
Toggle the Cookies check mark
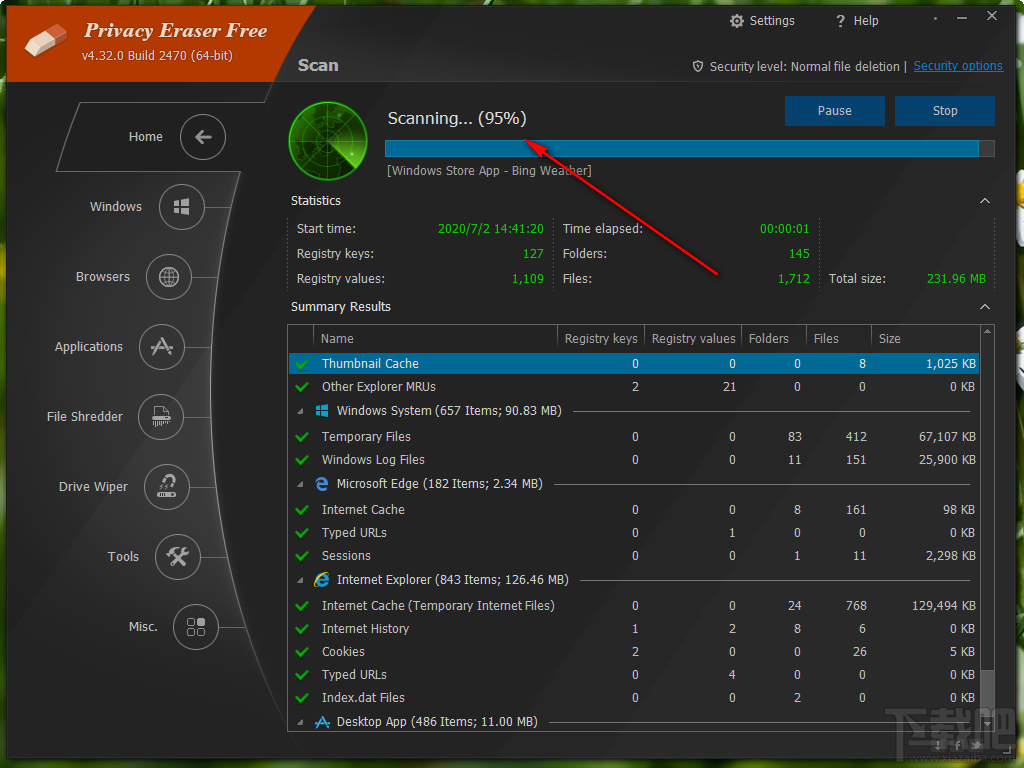(302, 652)
